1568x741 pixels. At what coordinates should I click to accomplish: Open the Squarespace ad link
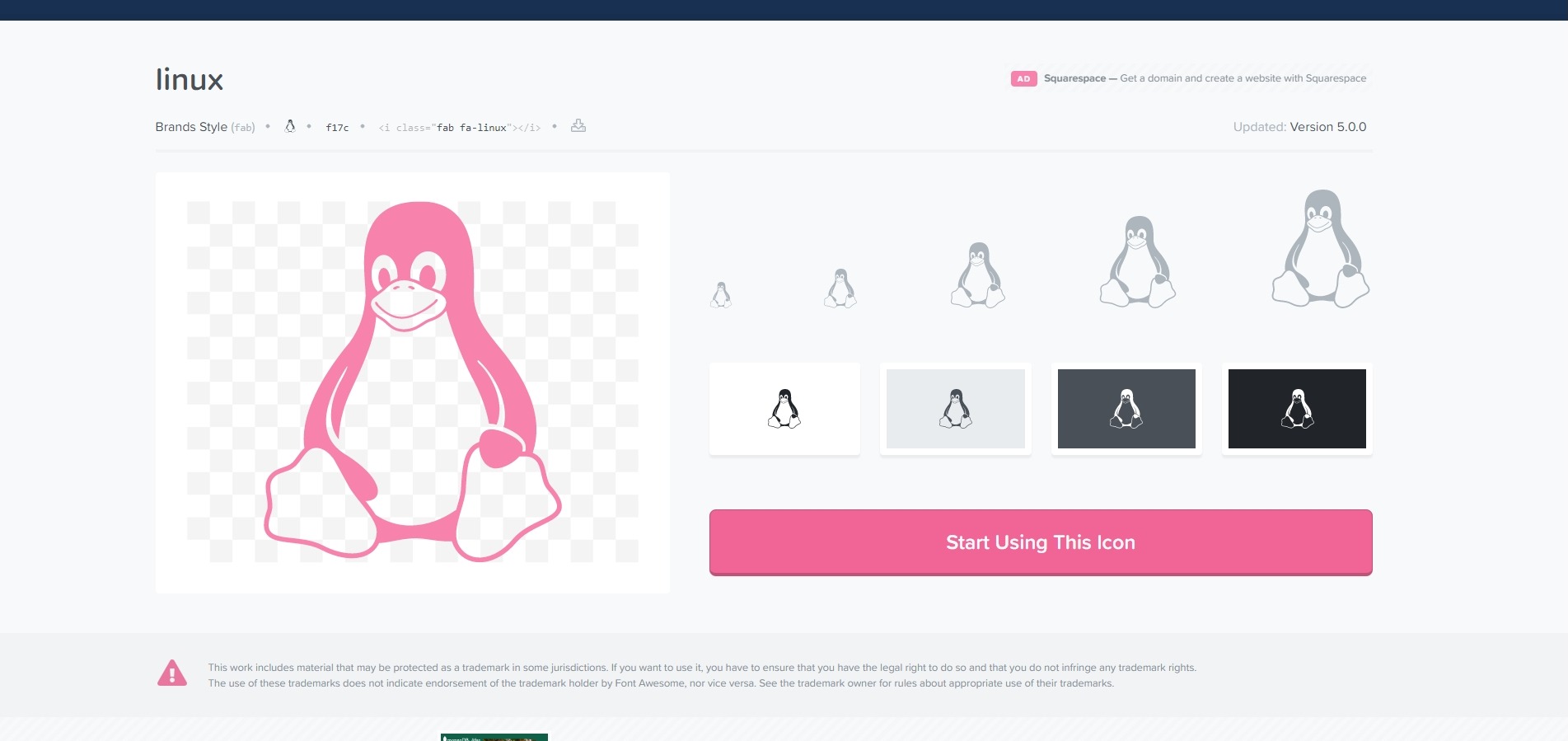[1204, 78]
